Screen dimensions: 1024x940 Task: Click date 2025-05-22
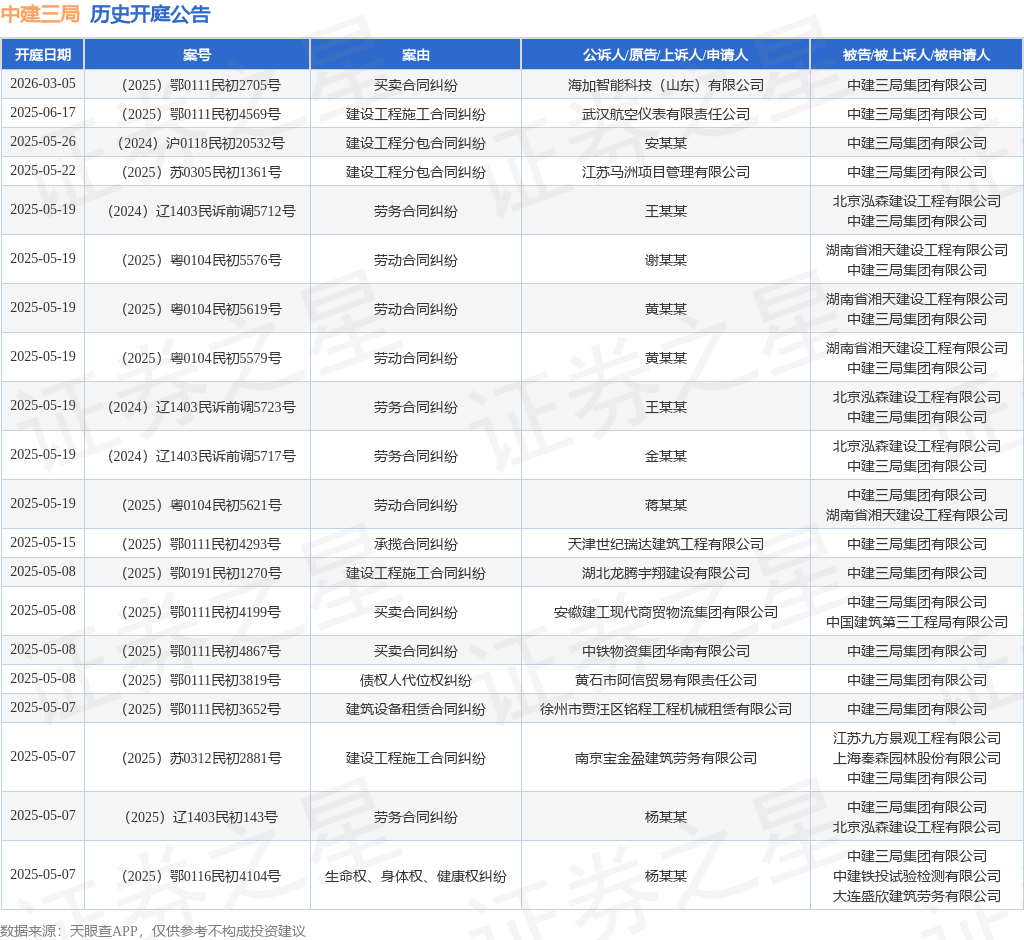(x=42, y=170)
